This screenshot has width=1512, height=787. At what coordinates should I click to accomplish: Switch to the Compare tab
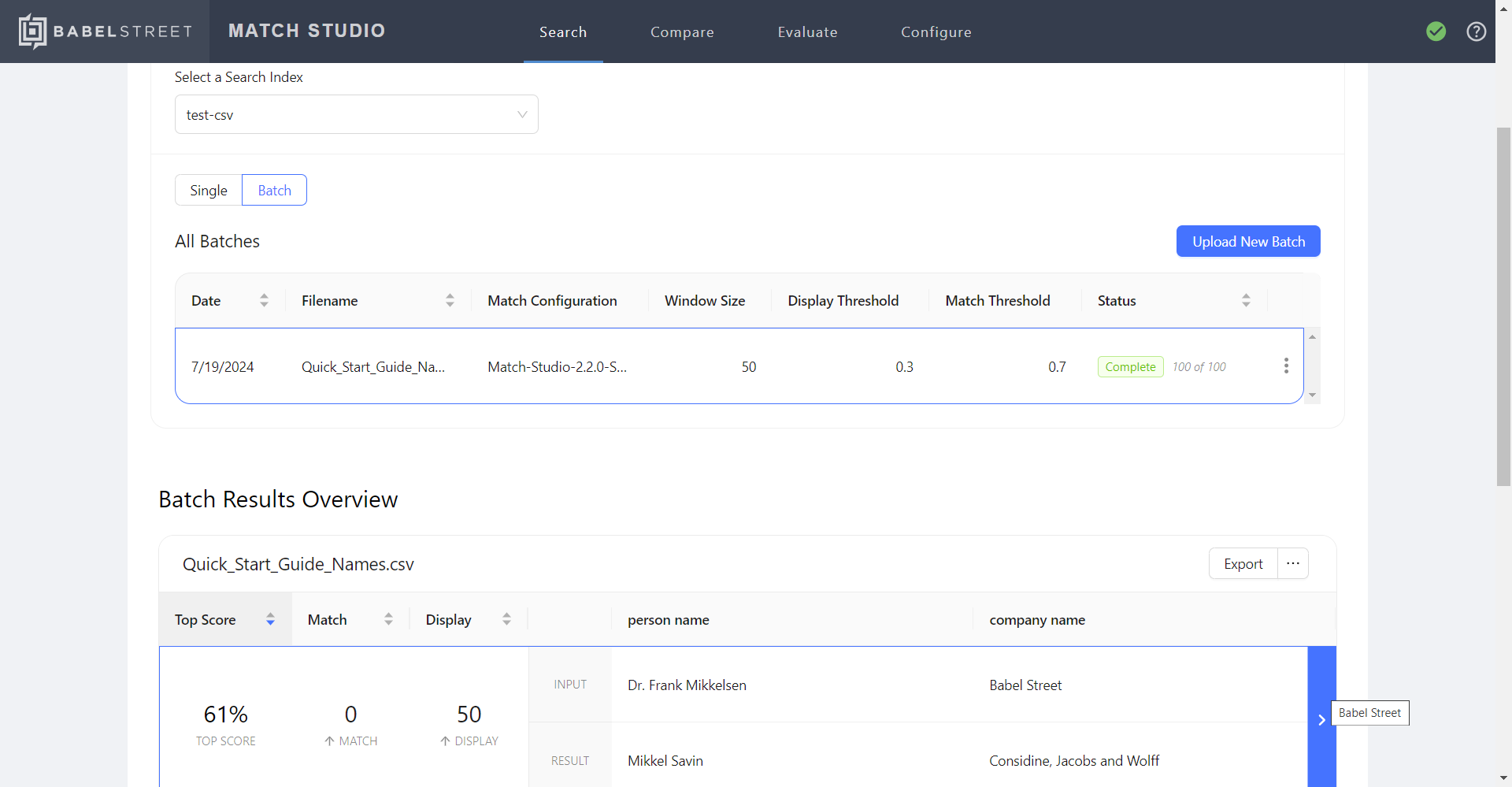(x=682, y=32)
